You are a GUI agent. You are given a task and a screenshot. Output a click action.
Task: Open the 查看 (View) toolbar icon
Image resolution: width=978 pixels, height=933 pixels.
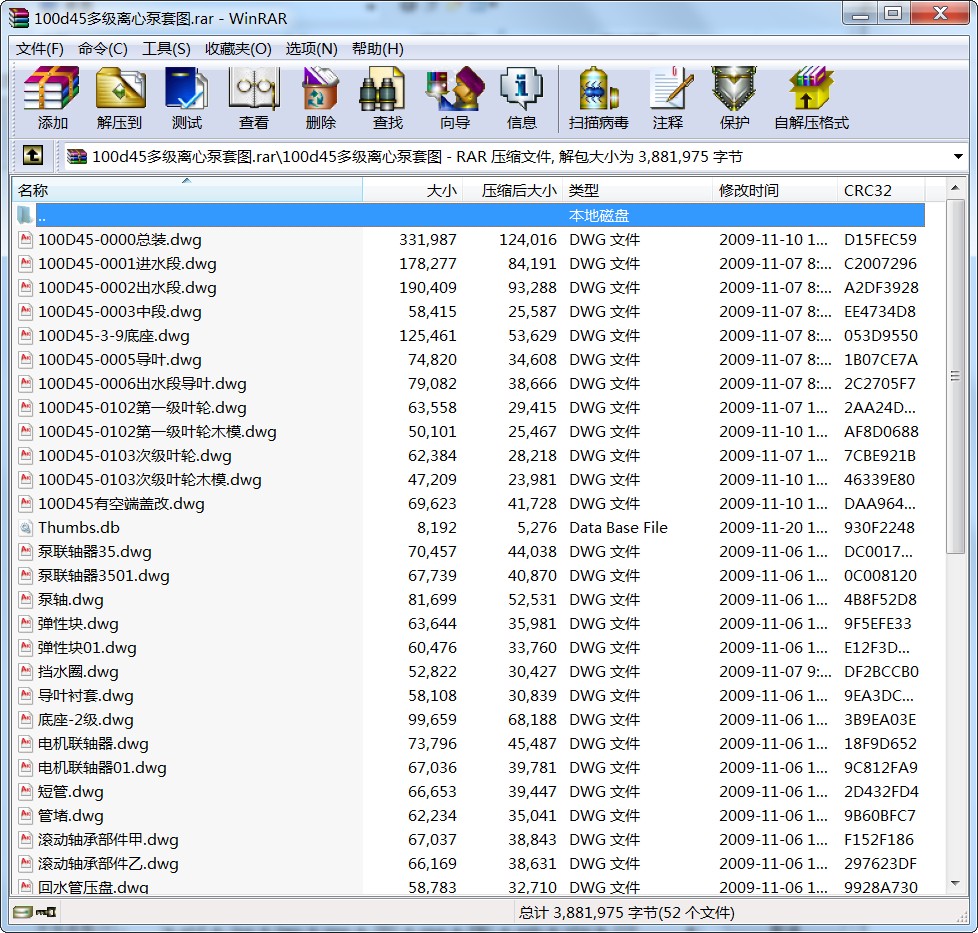click(x=253, y=89)
